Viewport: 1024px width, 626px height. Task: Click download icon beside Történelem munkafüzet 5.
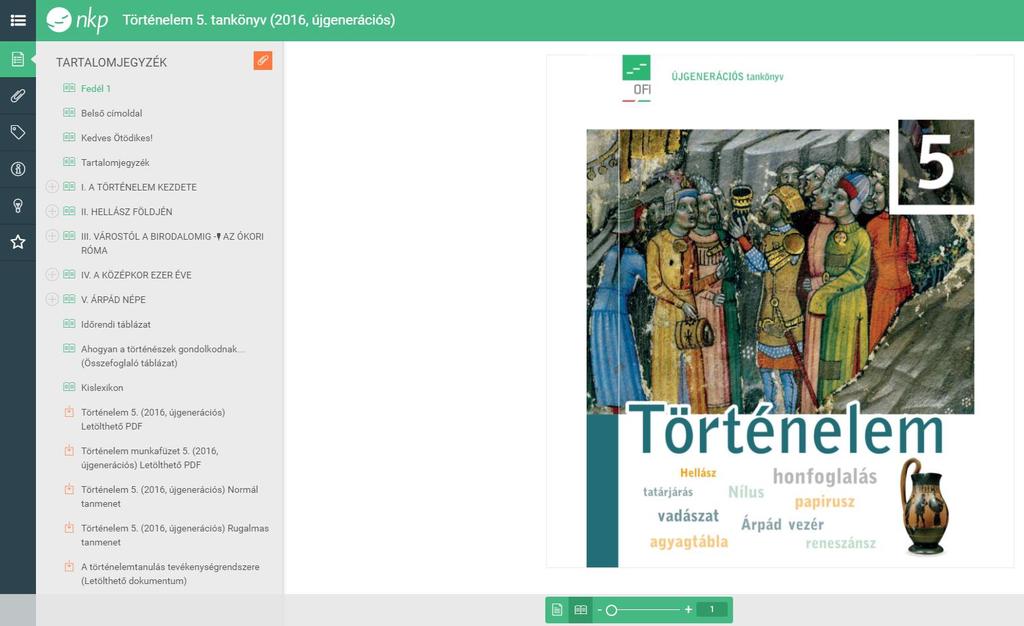69,450
